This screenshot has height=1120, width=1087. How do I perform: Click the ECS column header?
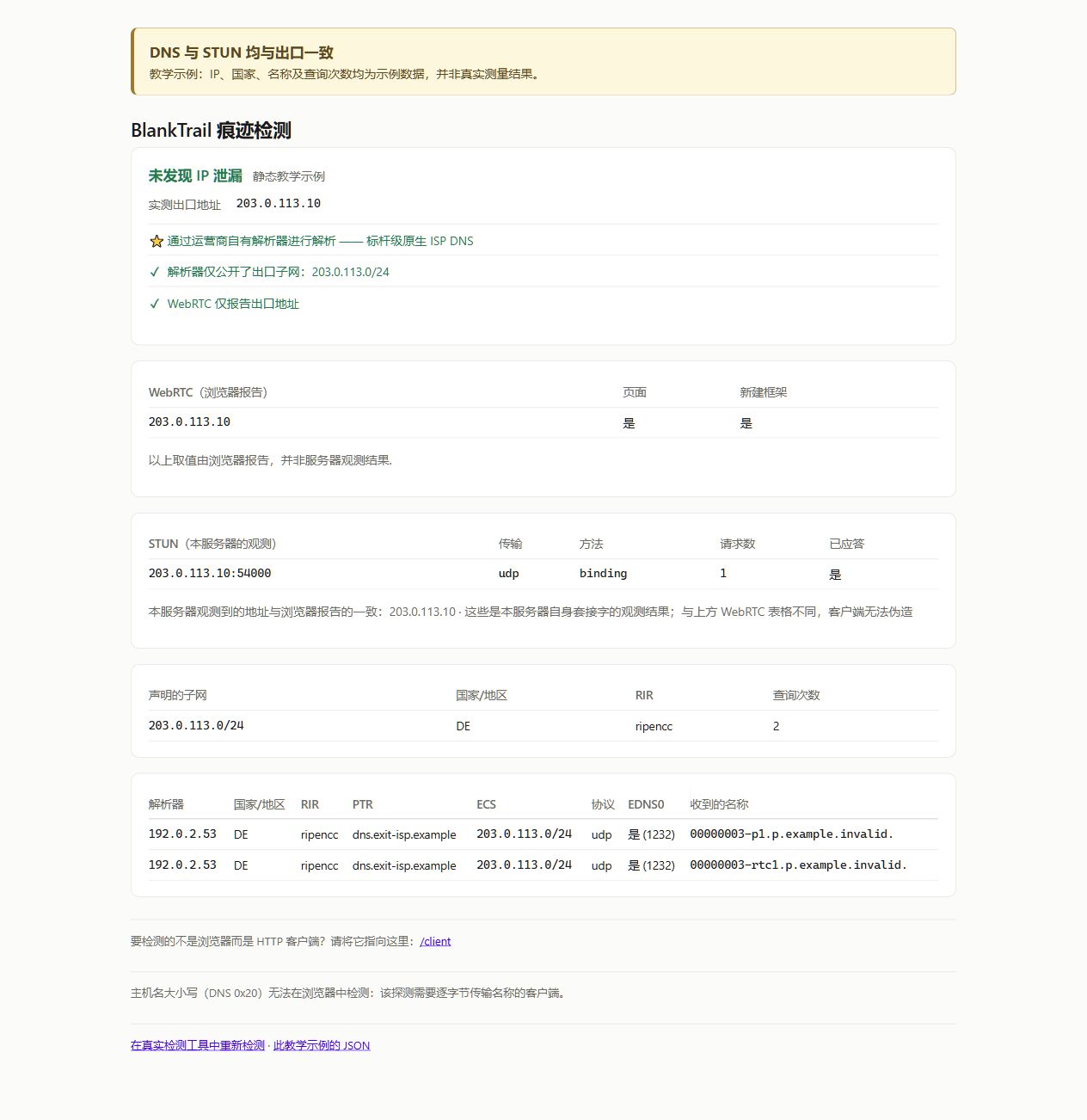click(x=486, y=804)
